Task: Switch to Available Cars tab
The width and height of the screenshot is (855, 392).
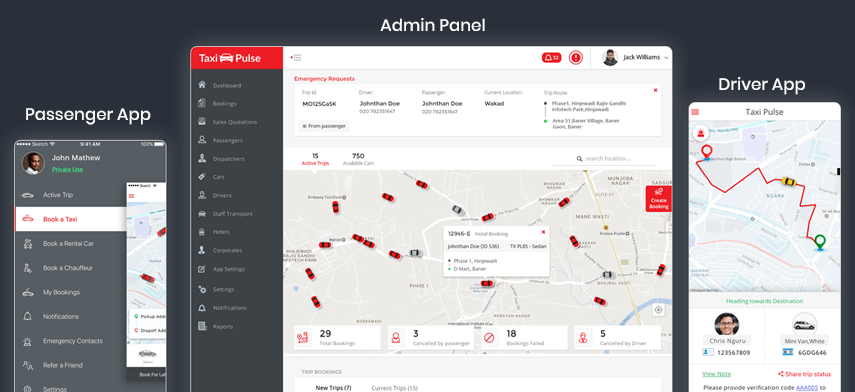Action: [x=358, y=159]
